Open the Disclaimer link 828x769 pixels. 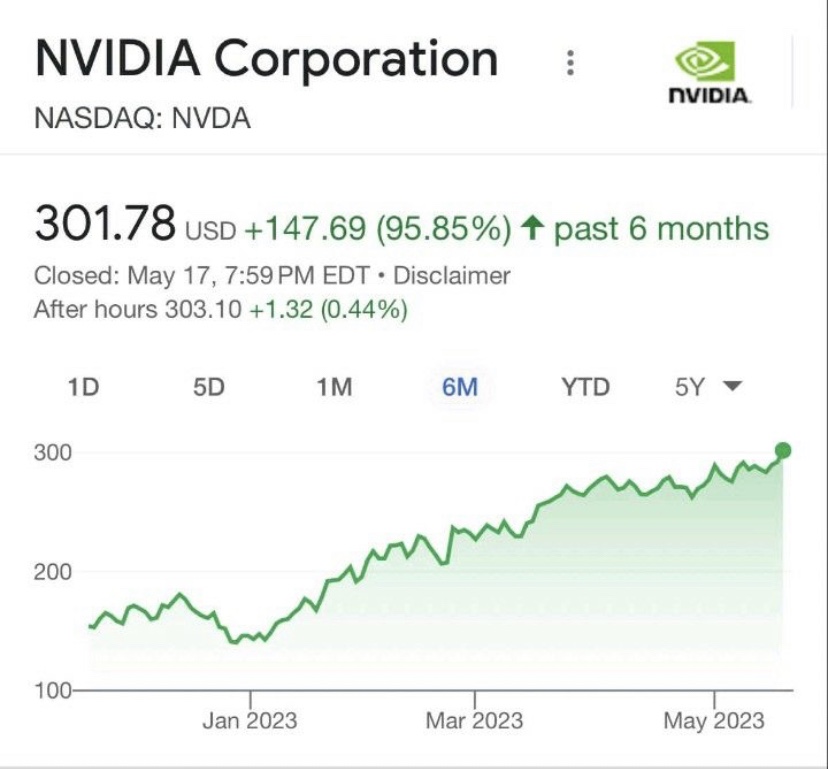pos(452,276)
